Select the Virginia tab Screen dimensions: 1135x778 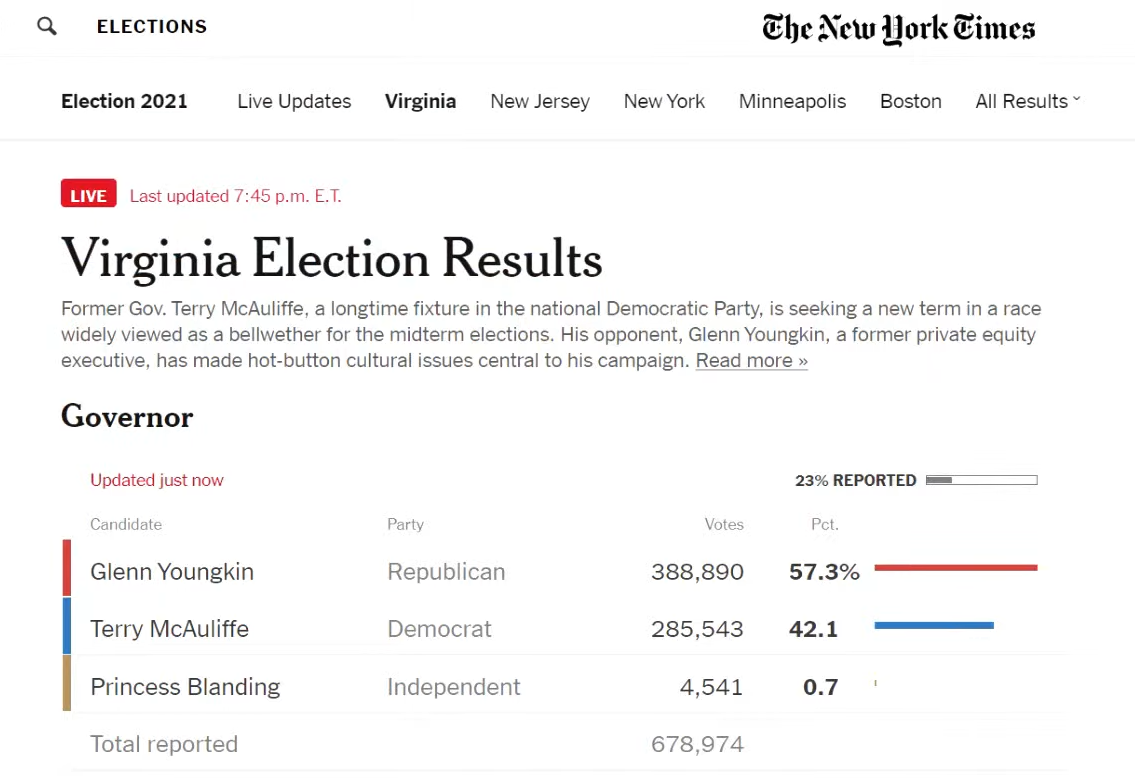pyautogui.click(x=420, y=101)
